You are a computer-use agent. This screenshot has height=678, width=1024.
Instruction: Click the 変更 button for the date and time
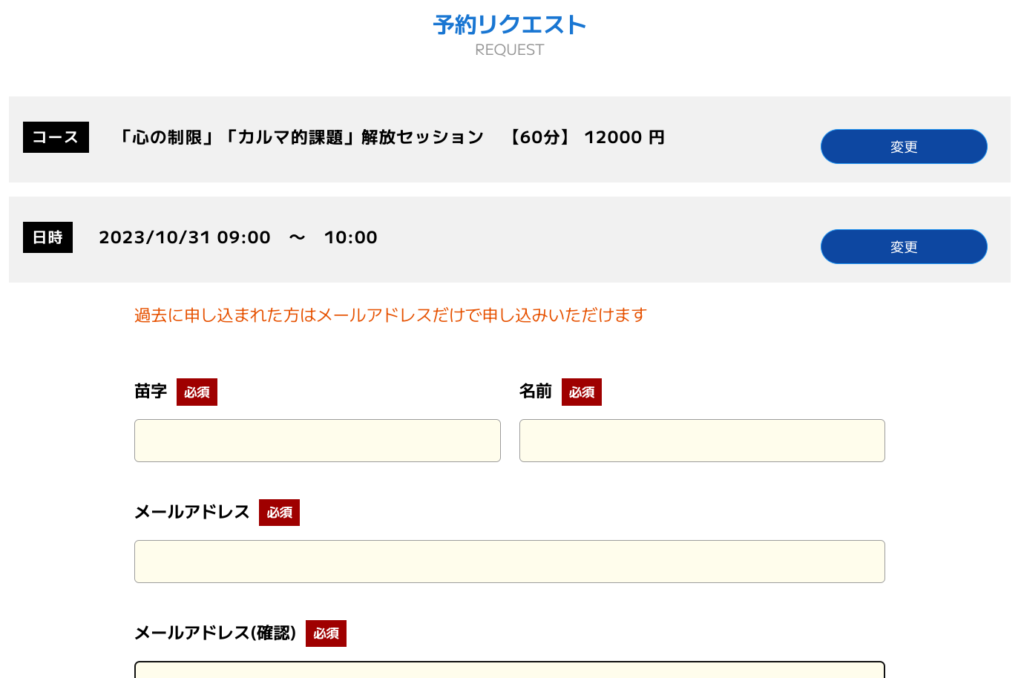coord(903,246)
